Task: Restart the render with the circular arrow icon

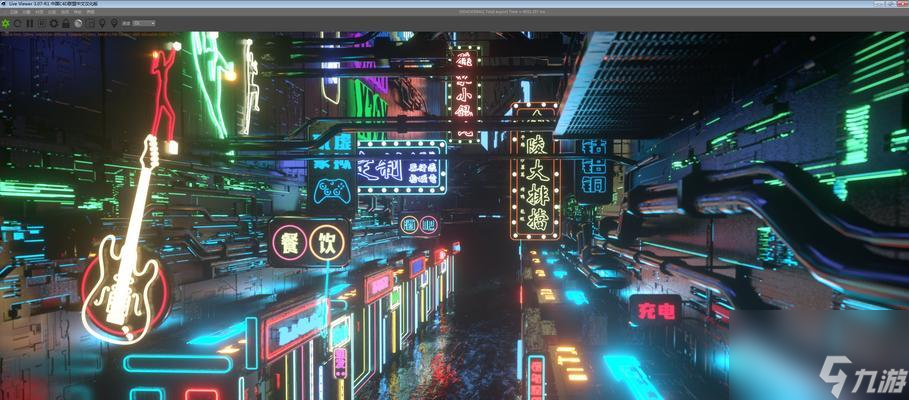Action: [x=18, y=22]
